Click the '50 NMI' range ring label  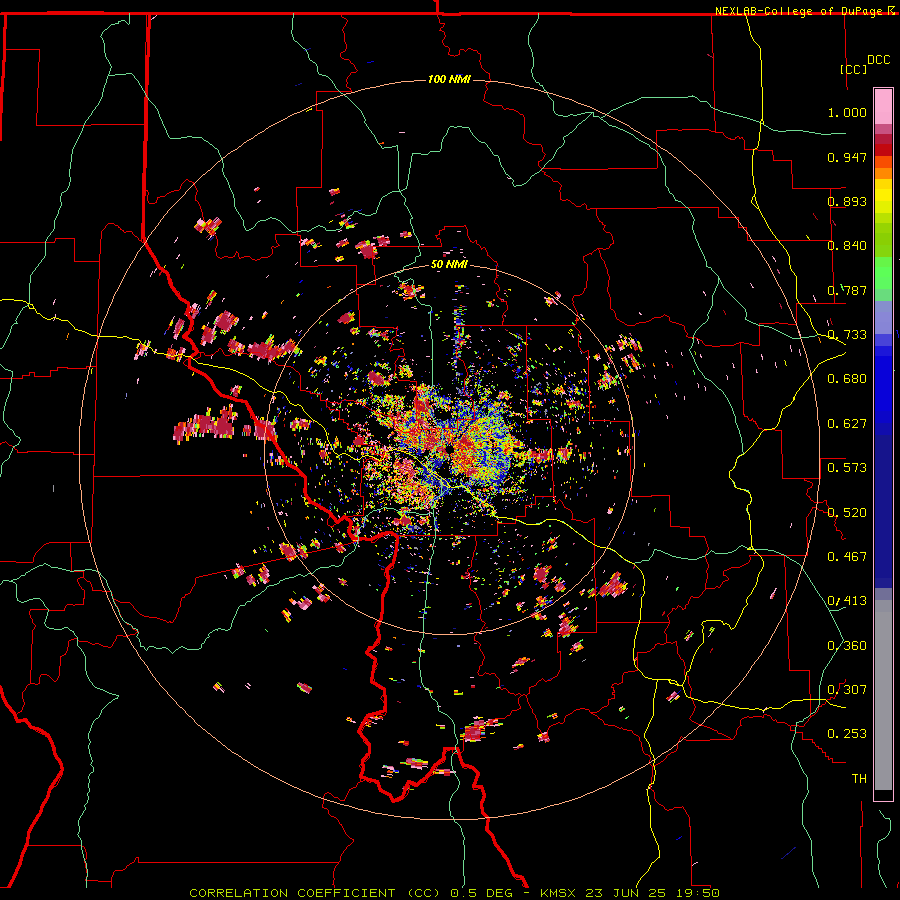(449, 265)
